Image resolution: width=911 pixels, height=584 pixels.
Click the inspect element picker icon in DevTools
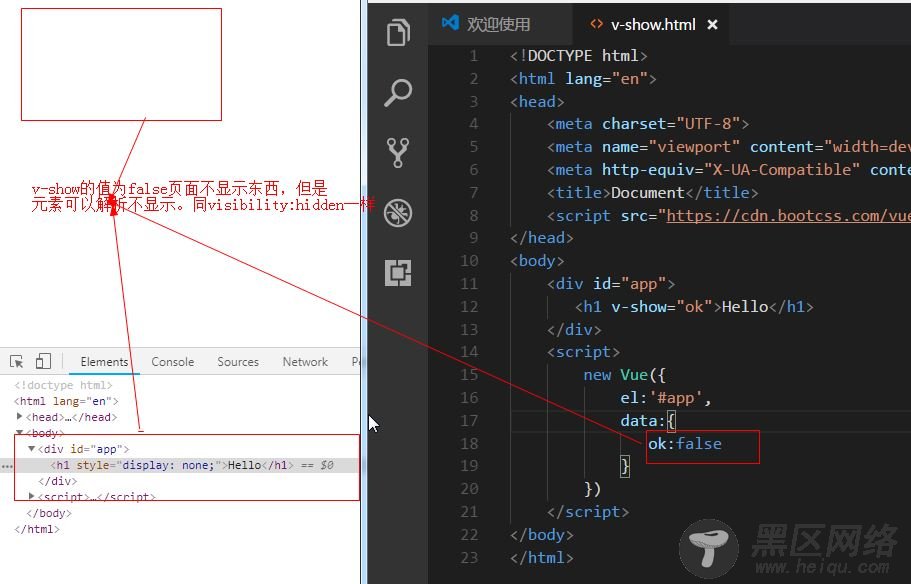[x=16, y=361]
